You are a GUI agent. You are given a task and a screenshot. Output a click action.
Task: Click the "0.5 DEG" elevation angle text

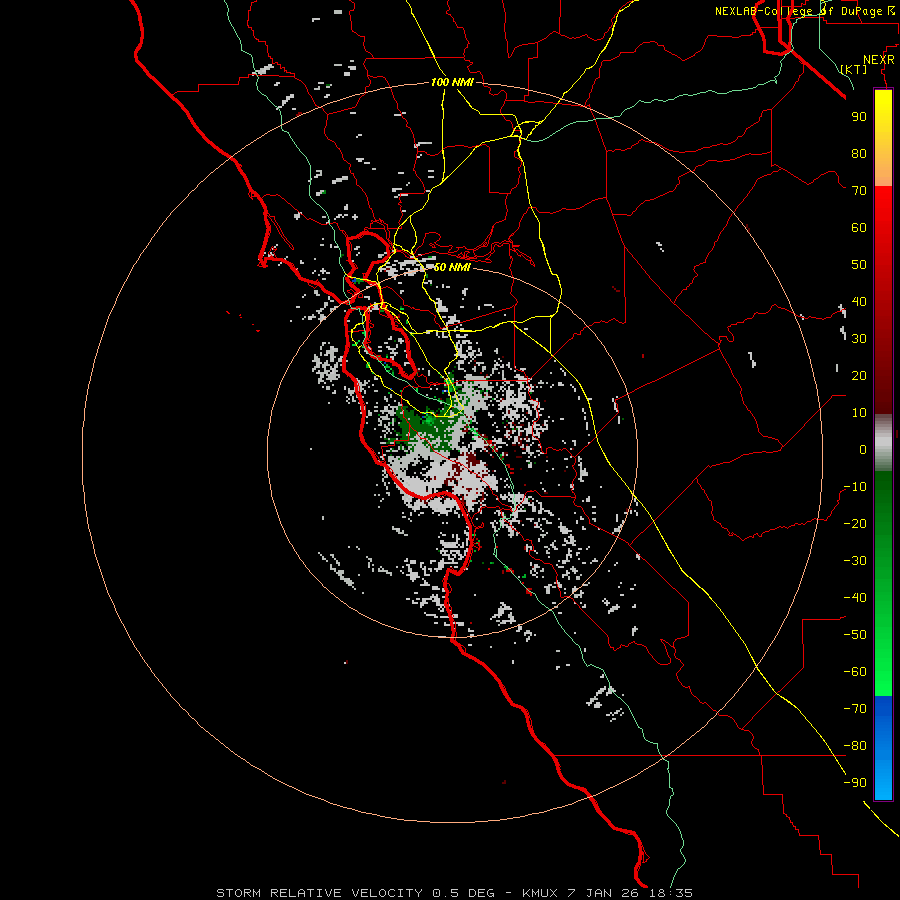pos(463,893)
